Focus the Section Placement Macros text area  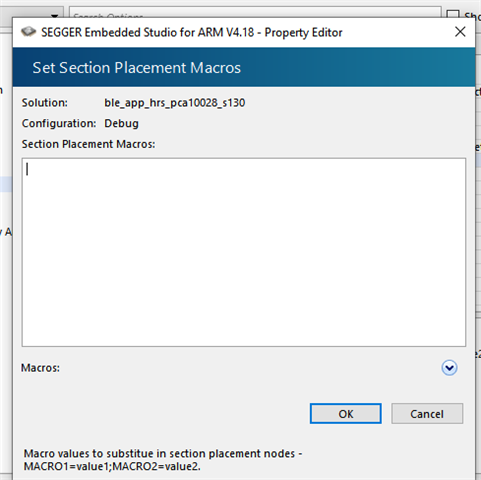244,252
